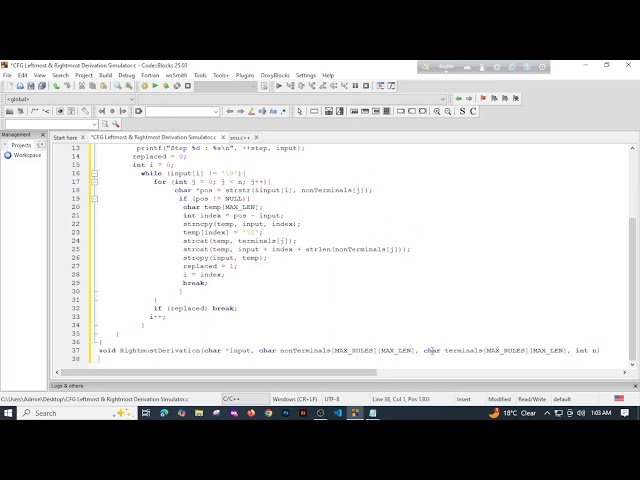The height and width of the screenshot is (480, 640).
Task: Open the Replace dialog icon
Action: click(x=129, y=86)
